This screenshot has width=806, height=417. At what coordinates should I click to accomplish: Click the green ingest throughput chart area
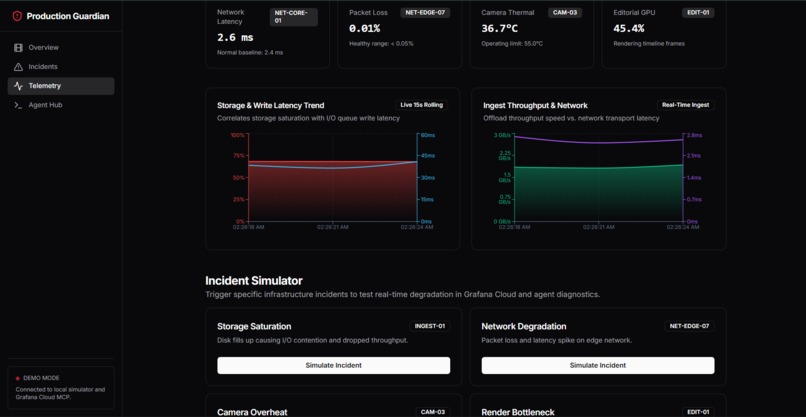[x=598, y=195]
